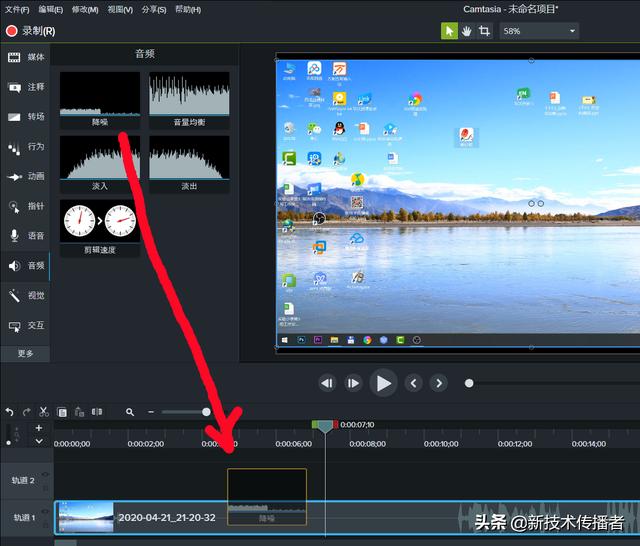Open the 58% canvas zoom dropdown
The width and height of the screenshot is (640, 546).
(x=540, y=31)
